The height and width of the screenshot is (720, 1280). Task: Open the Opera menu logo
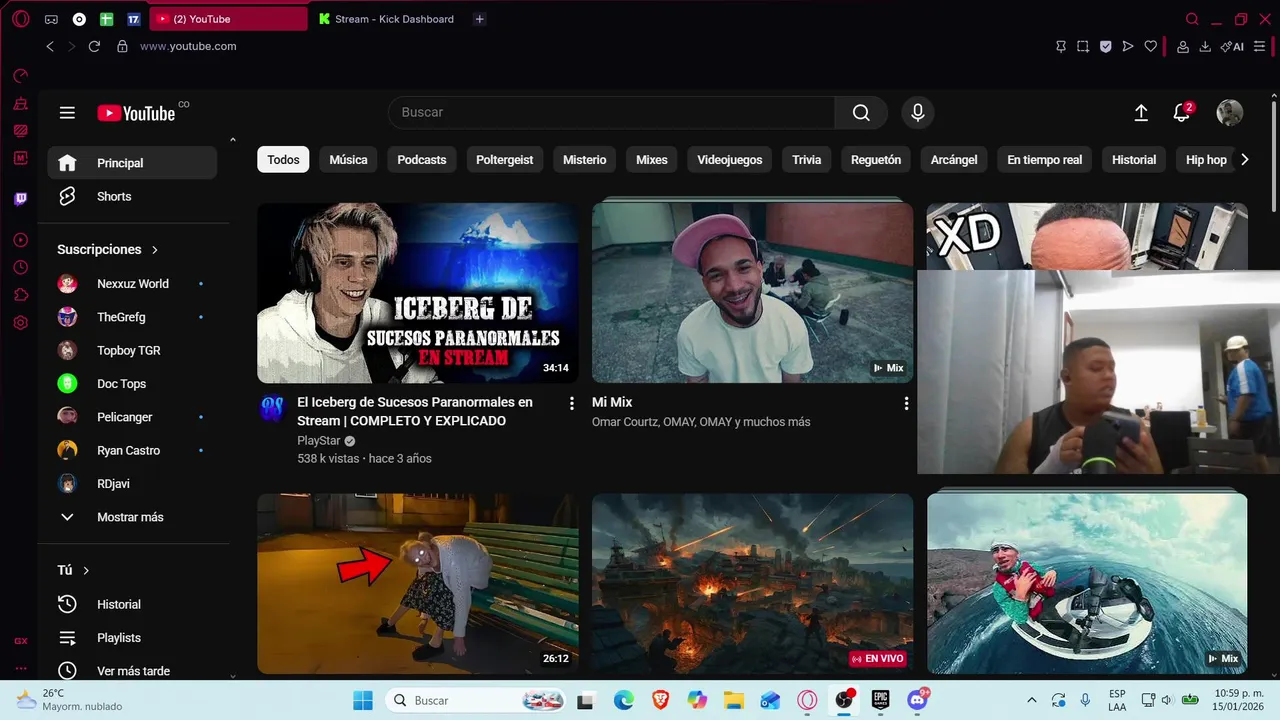click(21, 19)
